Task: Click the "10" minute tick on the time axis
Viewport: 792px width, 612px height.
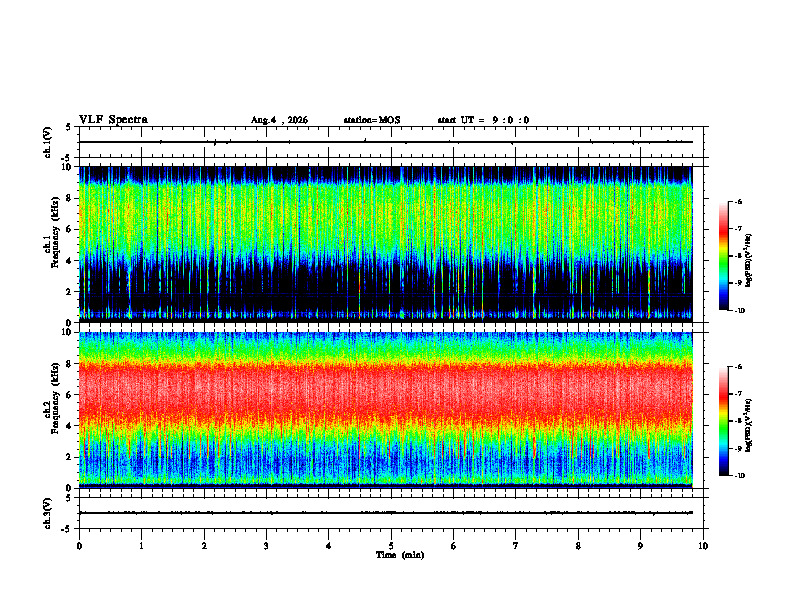Action: [703, 546]
